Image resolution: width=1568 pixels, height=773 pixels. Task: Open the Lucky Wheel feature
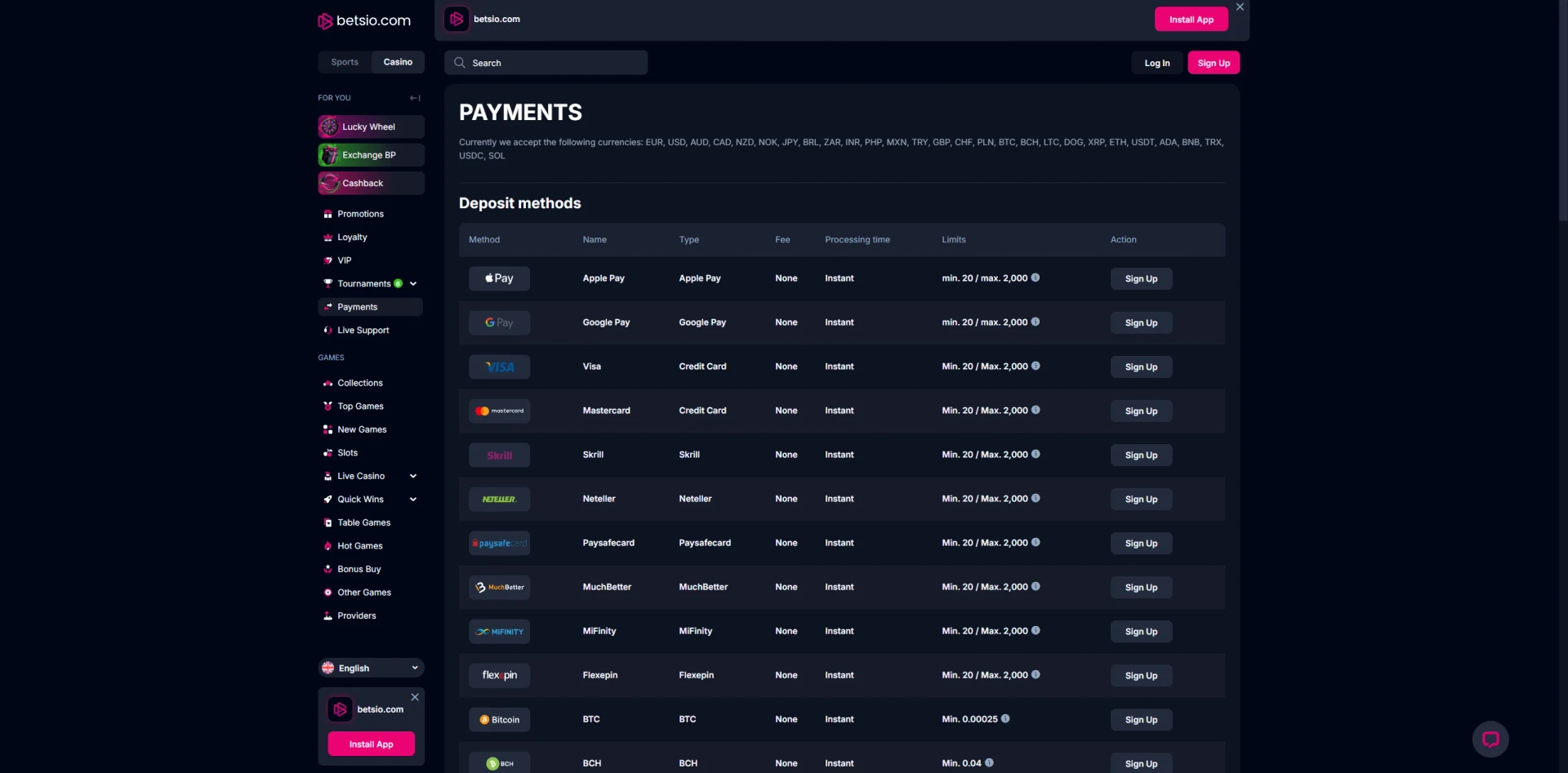(x=371, y=127)
